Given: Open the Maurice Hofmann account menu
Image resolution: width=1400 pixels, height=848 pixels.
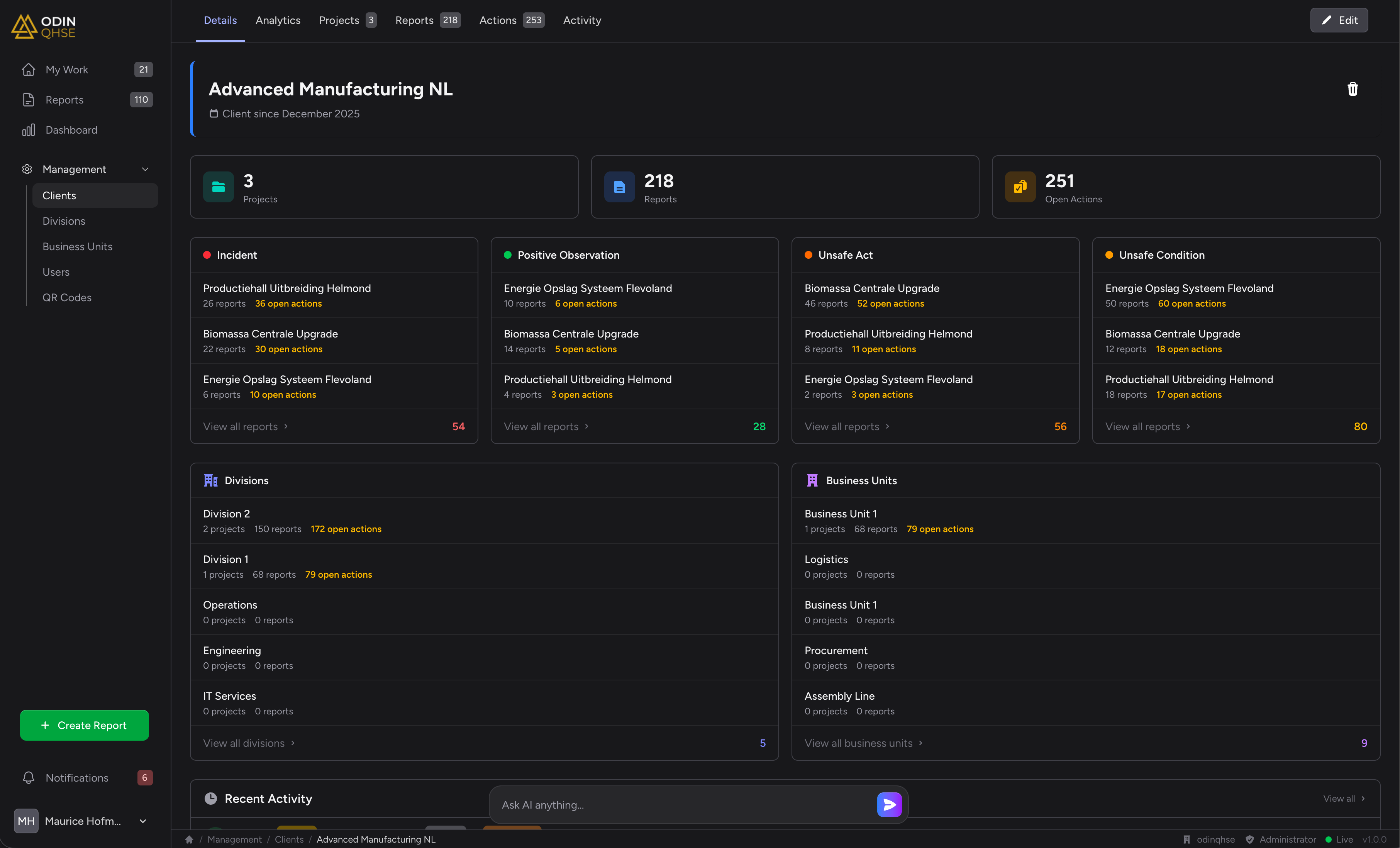Looking at the screenshot, I should 82,821.
